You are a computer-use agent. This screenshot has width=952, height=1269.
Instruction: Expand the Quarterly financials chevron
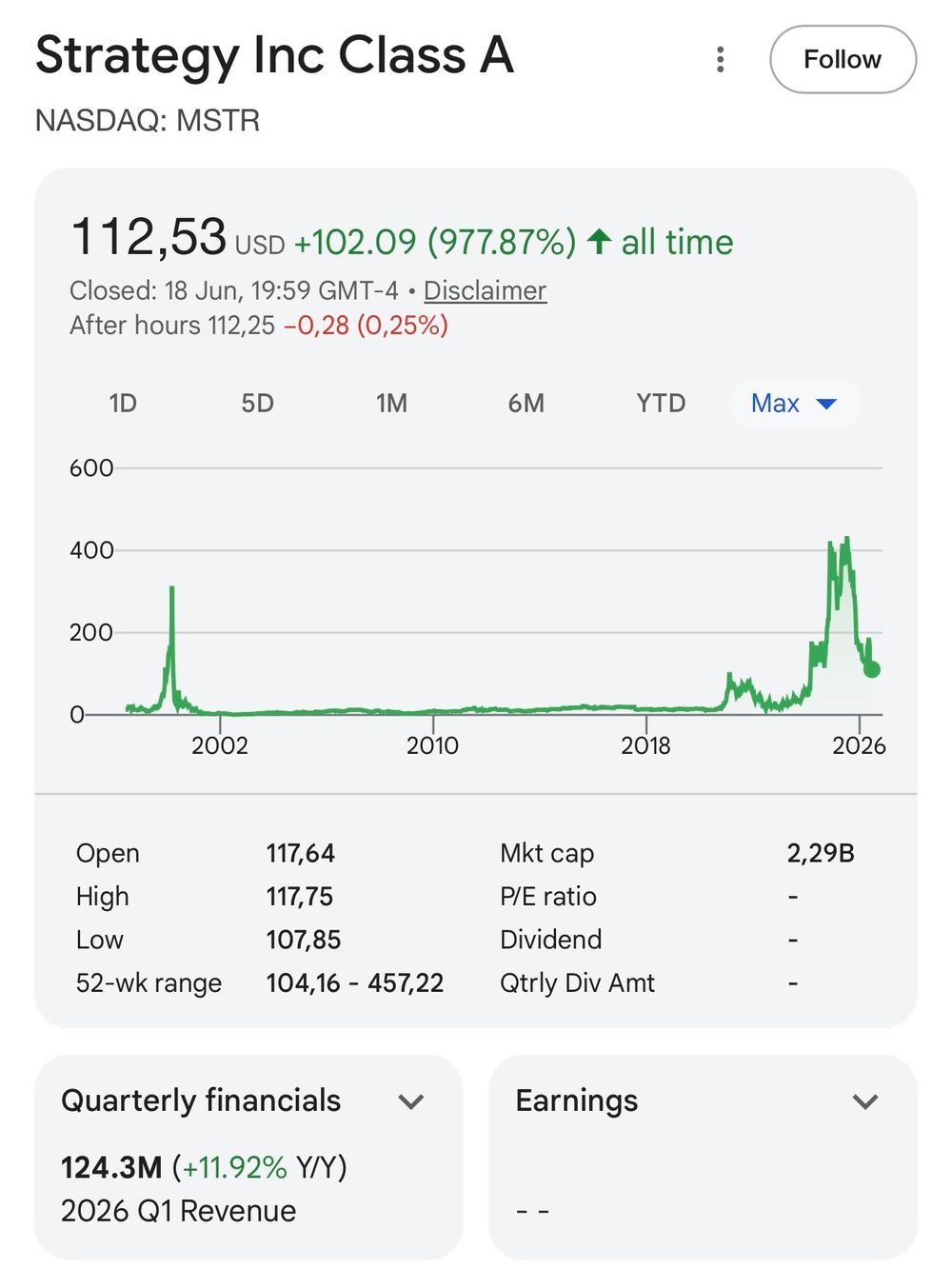(x=410, y=1101)
